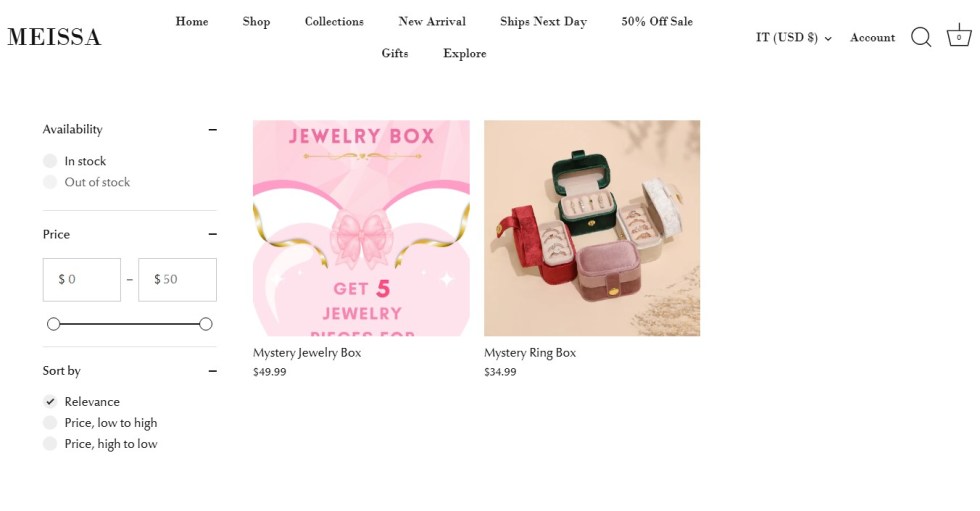Collapse the Availability filter section
The image size is (980, 511).
[x=212, y=129]
